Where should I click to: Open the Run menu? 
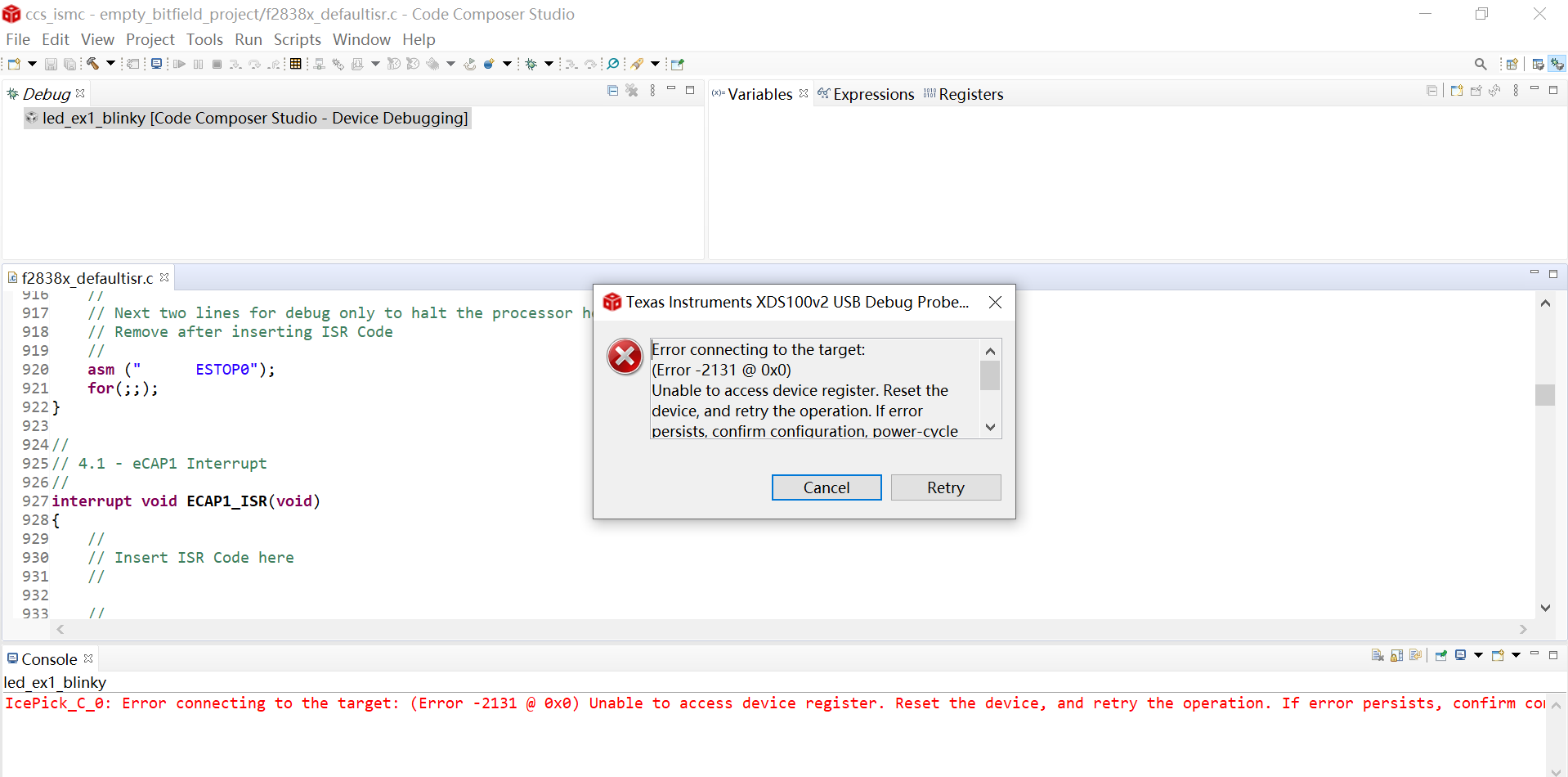(x=249, y=39)
